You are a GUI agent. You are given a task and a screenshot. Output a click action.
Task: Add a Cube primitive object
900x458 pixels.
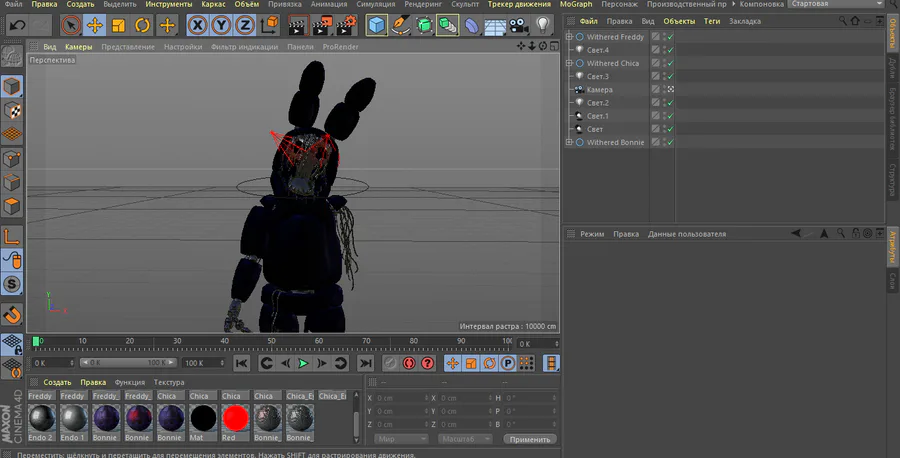(377, 25)
